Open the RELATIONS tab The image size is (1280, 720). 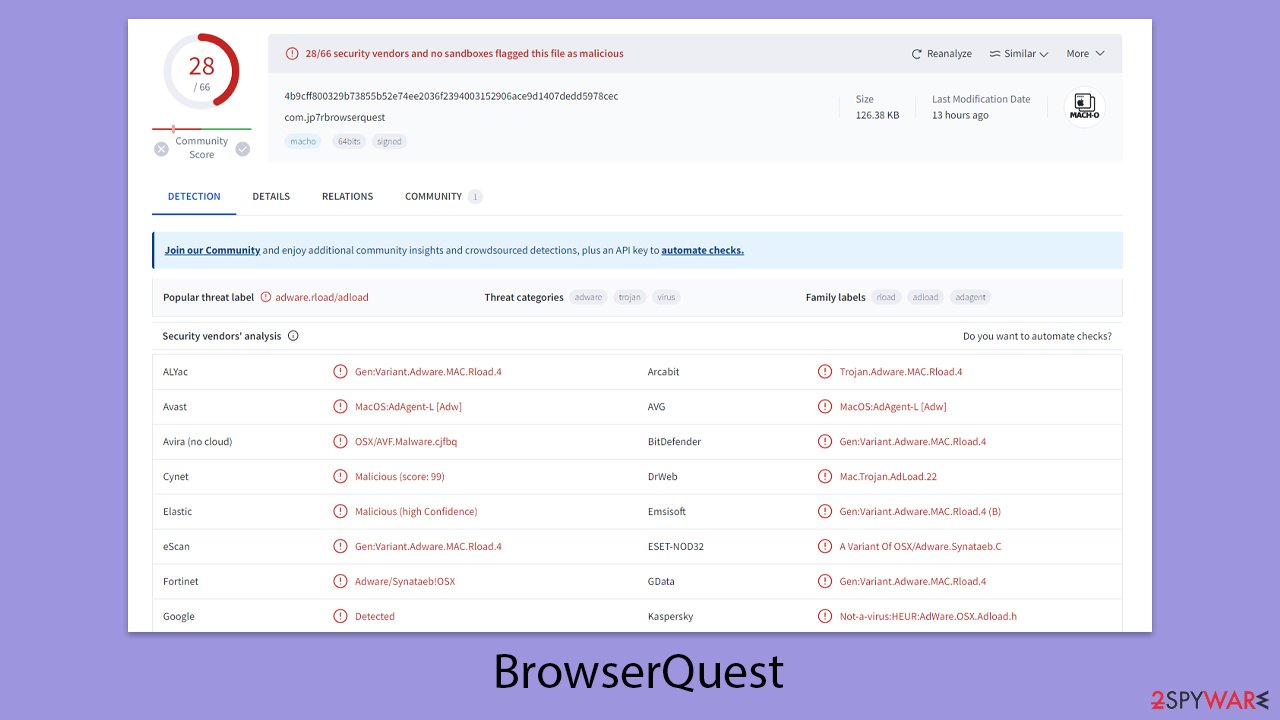pos(347,196)
